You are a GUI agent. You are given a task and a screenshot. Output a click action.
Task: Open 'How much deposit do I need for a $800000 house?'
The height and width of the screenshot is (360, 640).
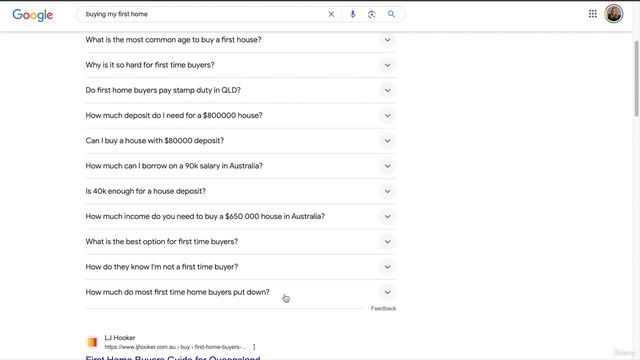[x=174, y=116]
